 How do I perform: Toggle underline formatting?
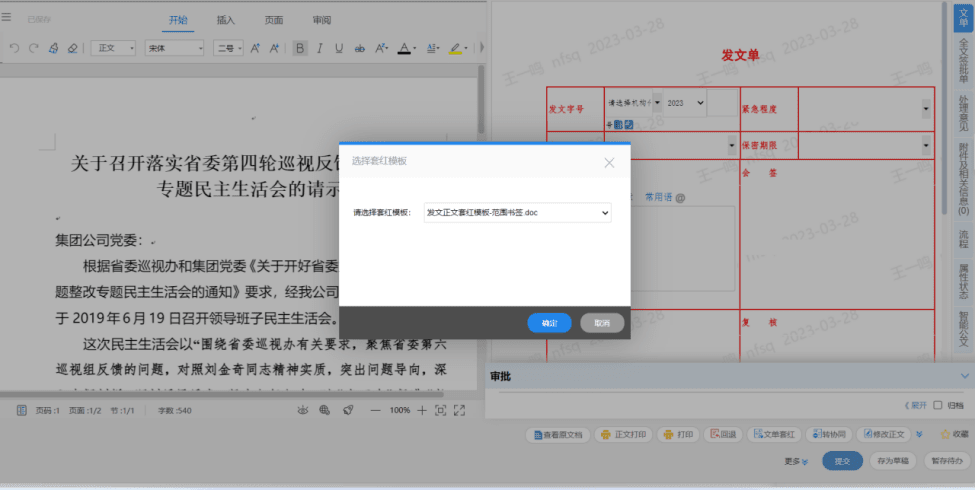point(339,48)
